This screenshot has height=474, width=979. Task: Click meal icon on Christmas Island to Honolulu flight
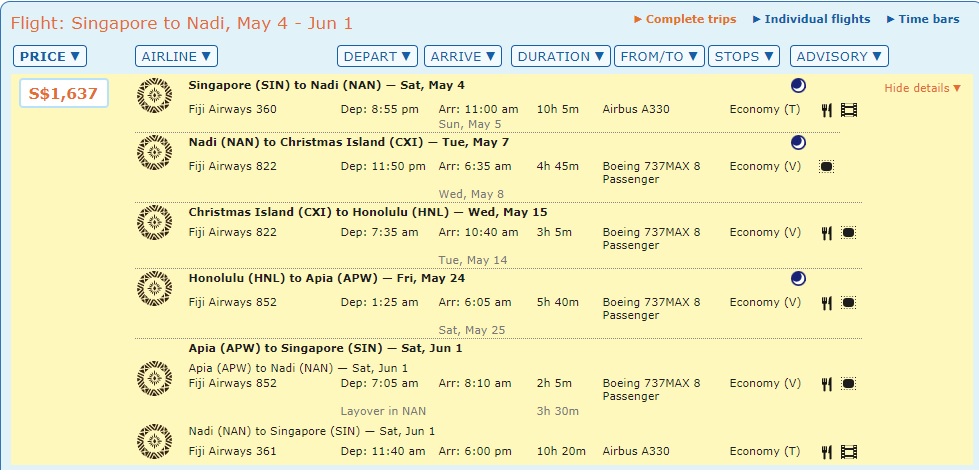pyautogui.click(x=827, y=233)
